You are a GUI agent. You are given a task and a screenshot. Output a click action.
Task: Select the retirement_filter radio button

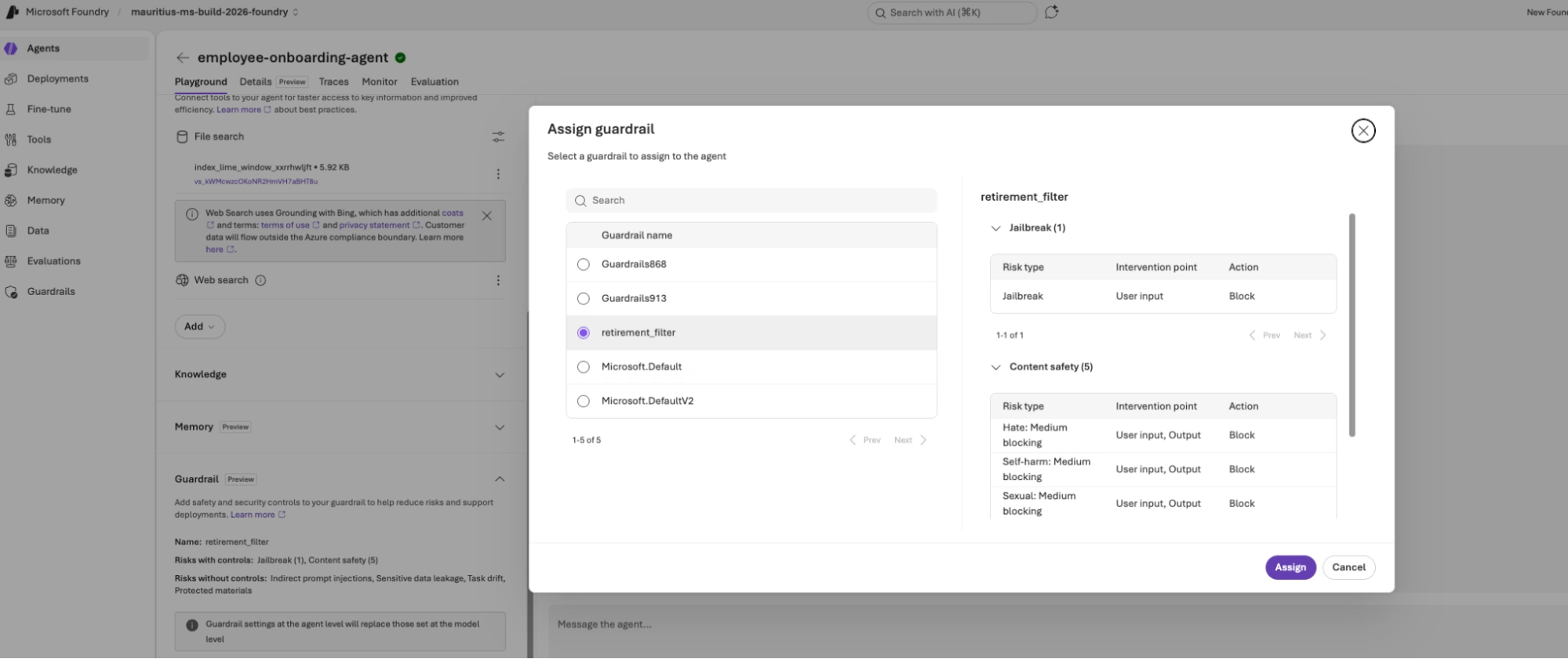[x=584, y=333]
